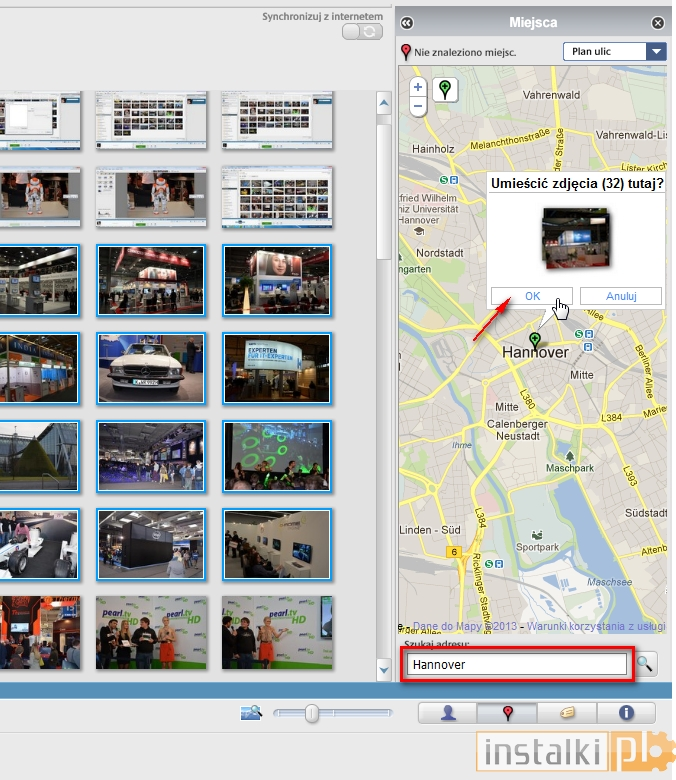Adjust the thumbnail size slider
The height and width of the screenshot is (780, 676).
(313, 713)
